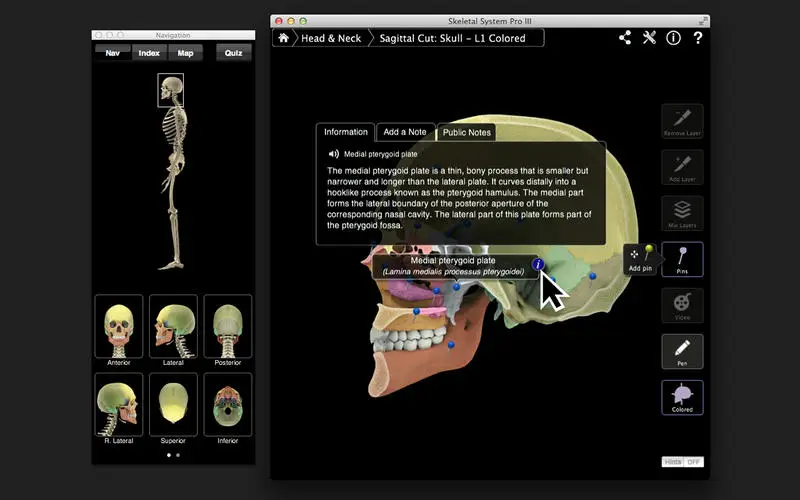
Task: Select the Nav tab in Navigation window
Action: pyautogui.click(x=113, y=53)
